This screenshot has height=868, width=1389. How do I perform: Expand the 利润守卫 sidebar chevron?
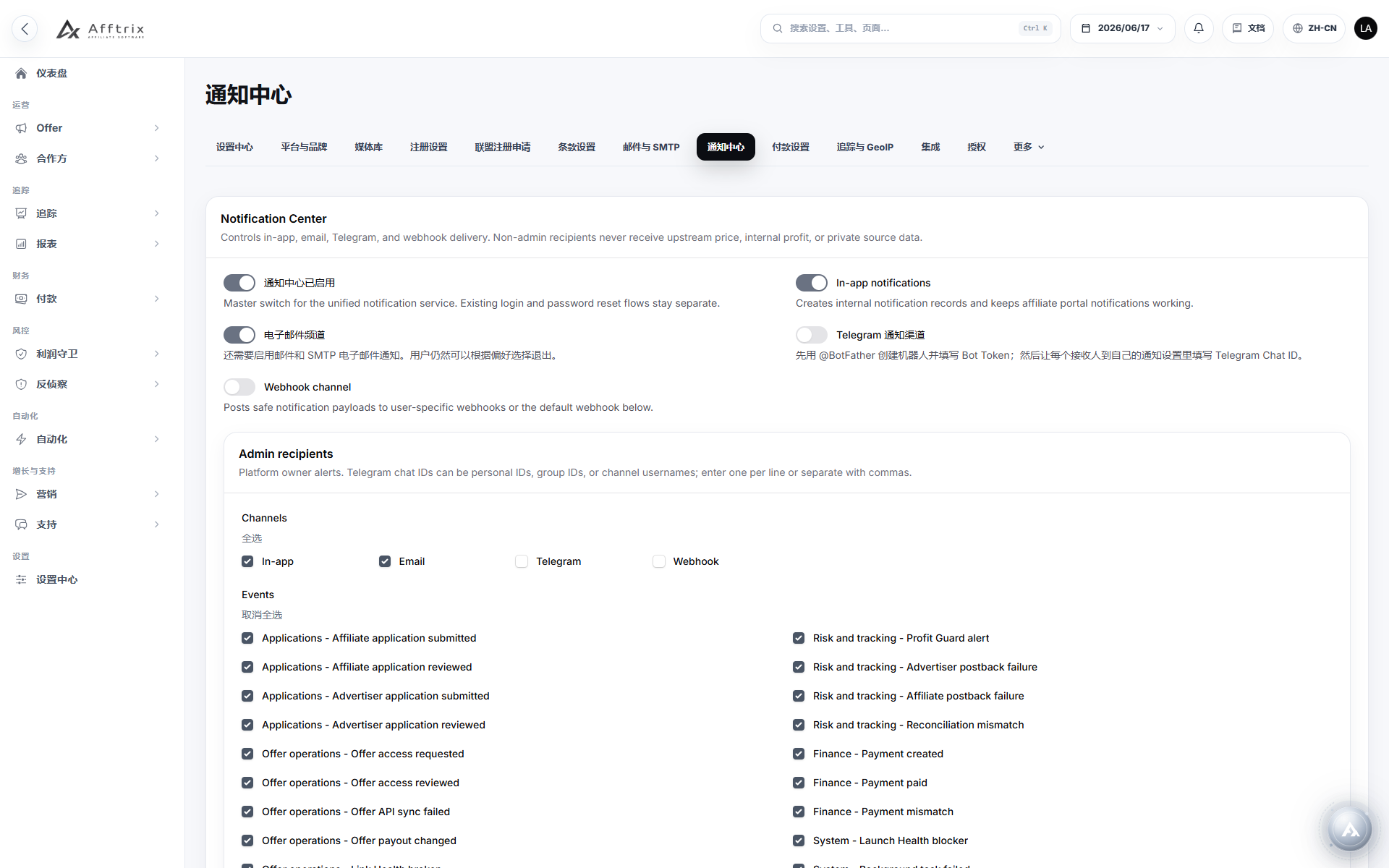click(x=156, y=354)
